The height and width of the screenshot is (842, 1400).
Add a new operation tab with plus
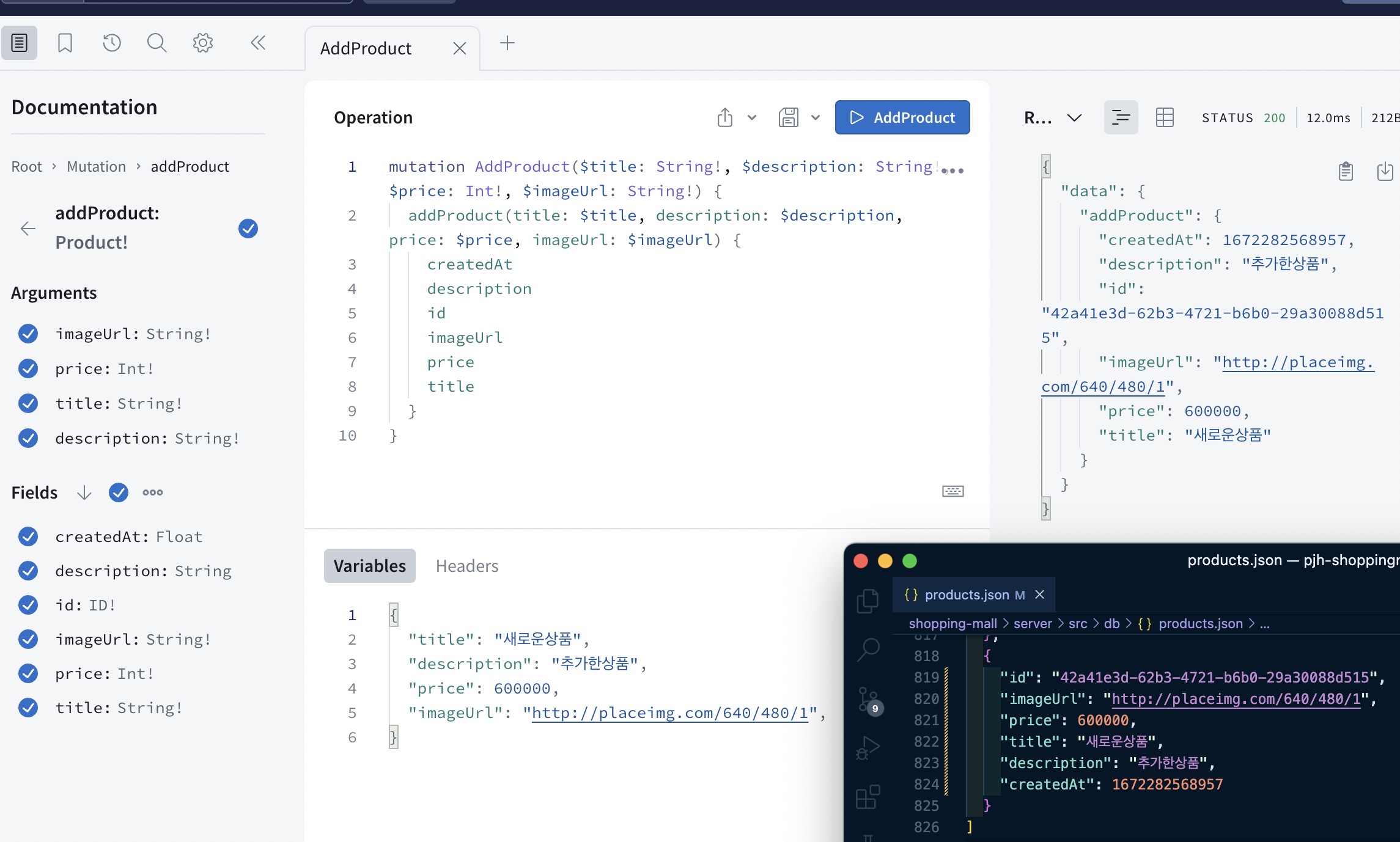(x=507, y=43)
